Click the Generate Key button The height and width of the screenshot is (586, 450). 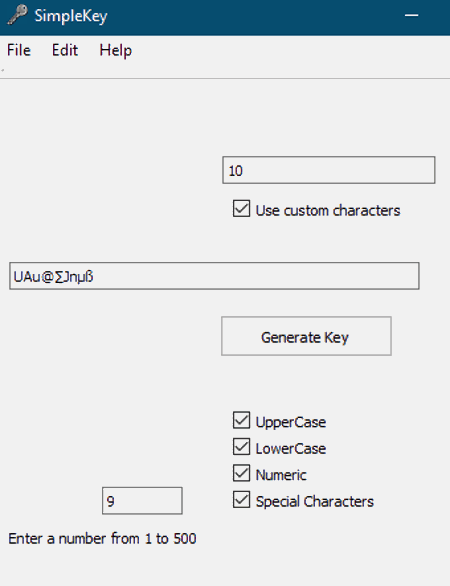pos(306,336)
